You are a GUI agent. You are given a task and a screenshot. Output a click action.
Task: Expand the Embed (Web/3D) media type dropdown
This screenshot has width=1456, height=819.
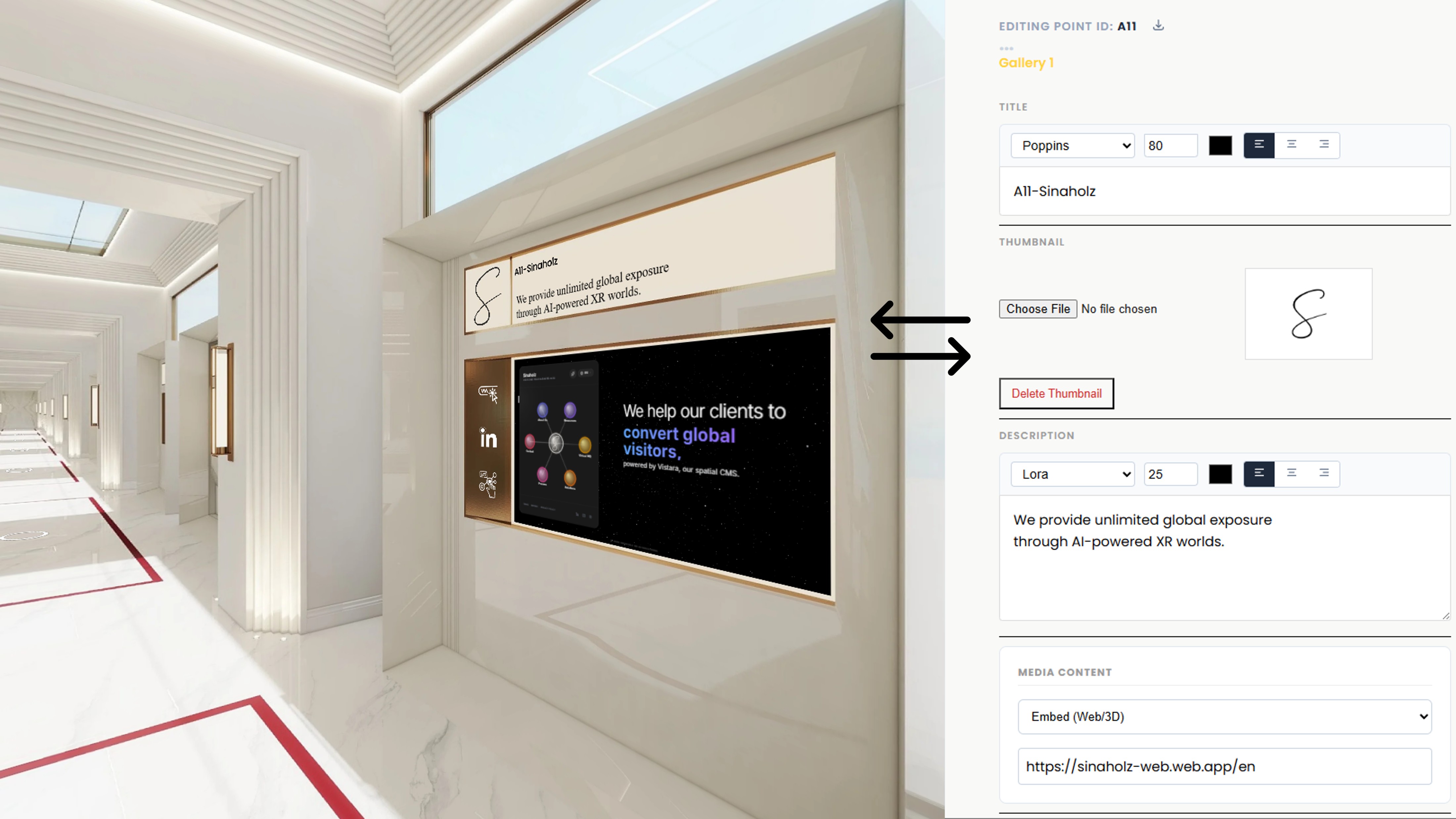point(1224,717)
